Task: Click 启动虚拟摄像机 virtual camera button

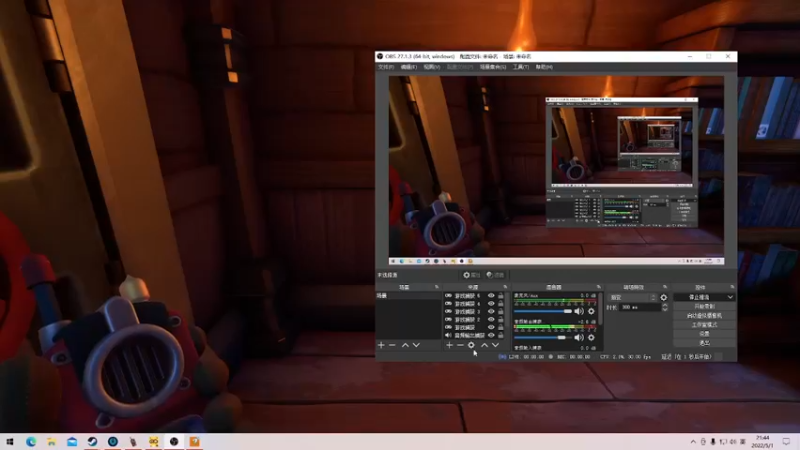Action: (x=704, y=315)
